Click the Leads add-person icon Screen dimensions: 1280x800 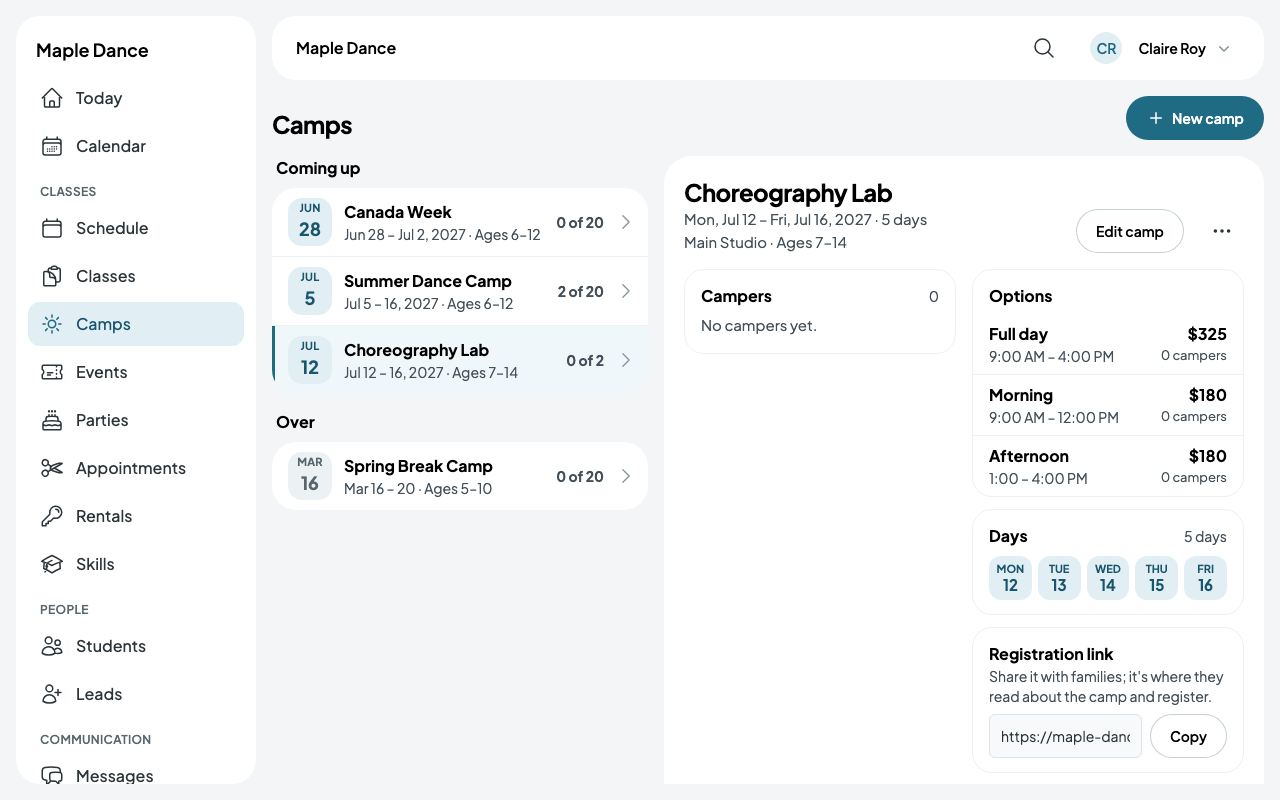pos(52,694)
